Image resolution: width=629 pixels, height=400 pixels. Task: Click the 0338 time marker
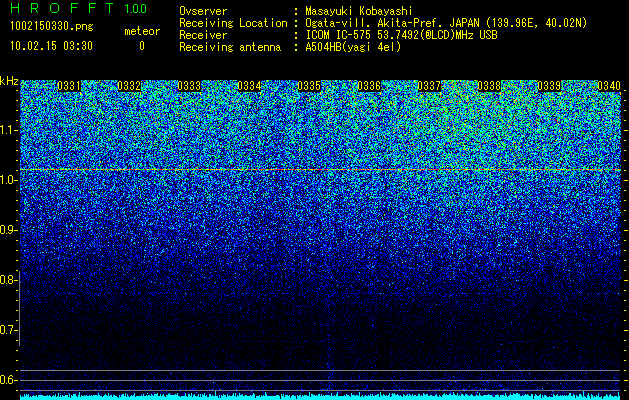pos(489,86)
